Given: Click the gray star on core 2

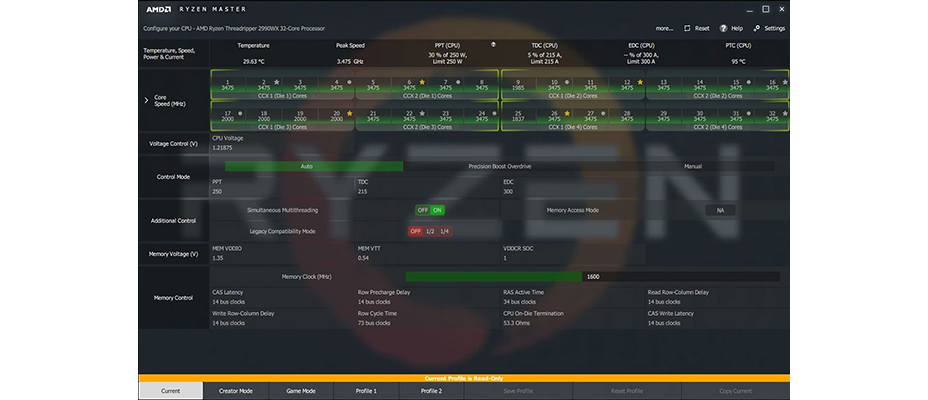Looking at the screenshot, I should point(276,82).
